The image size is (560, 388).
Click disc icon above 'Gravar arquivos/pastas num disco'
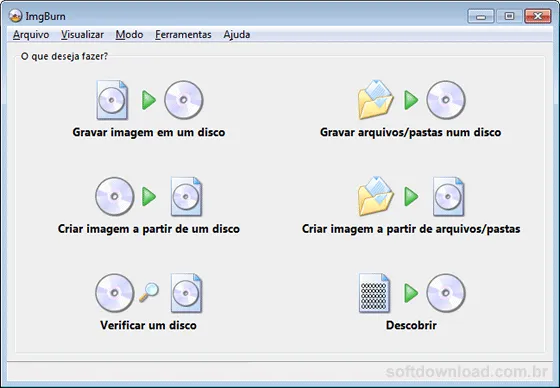(446, 100)
